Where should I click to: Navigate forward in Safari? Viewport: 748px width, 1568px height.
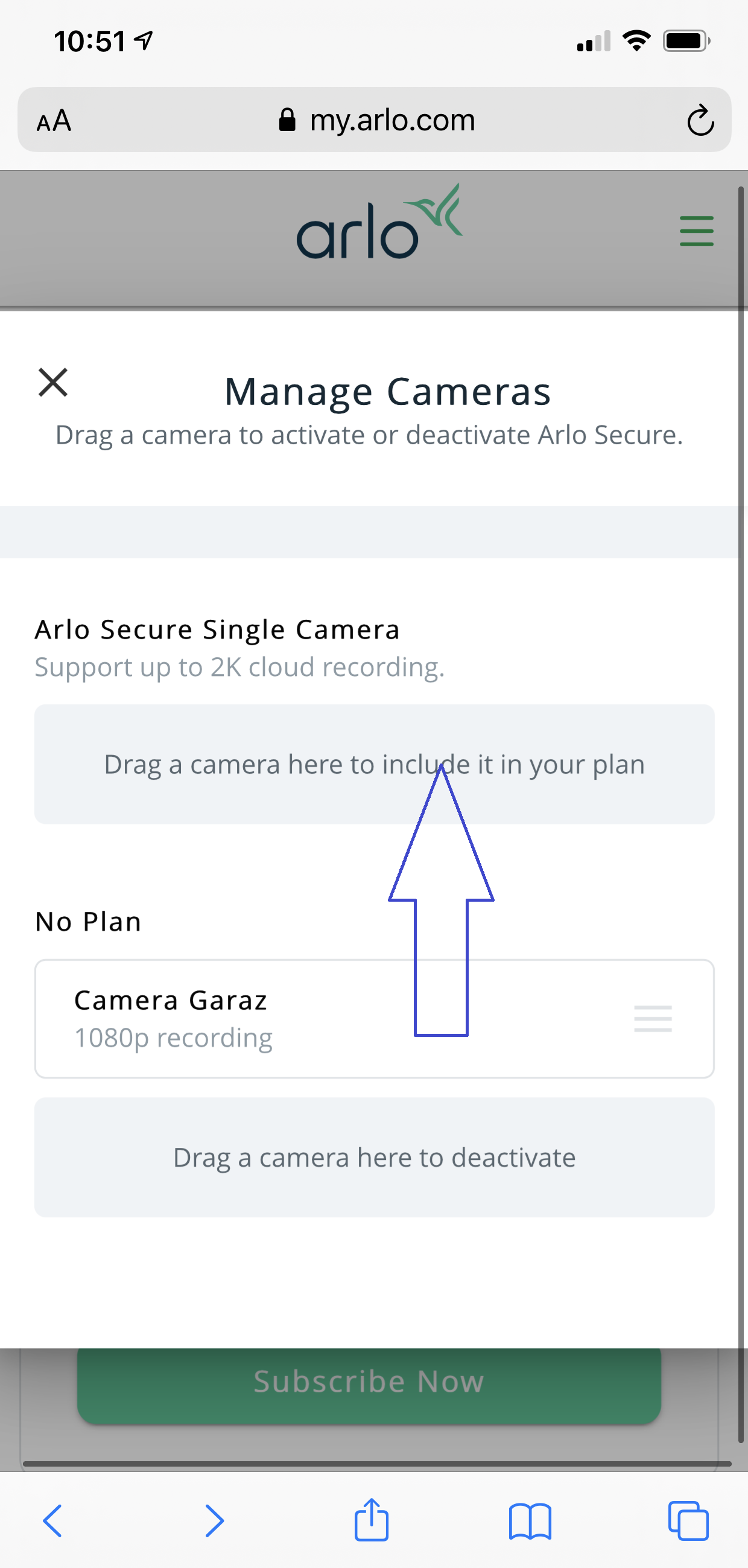tap(214, 1522)
